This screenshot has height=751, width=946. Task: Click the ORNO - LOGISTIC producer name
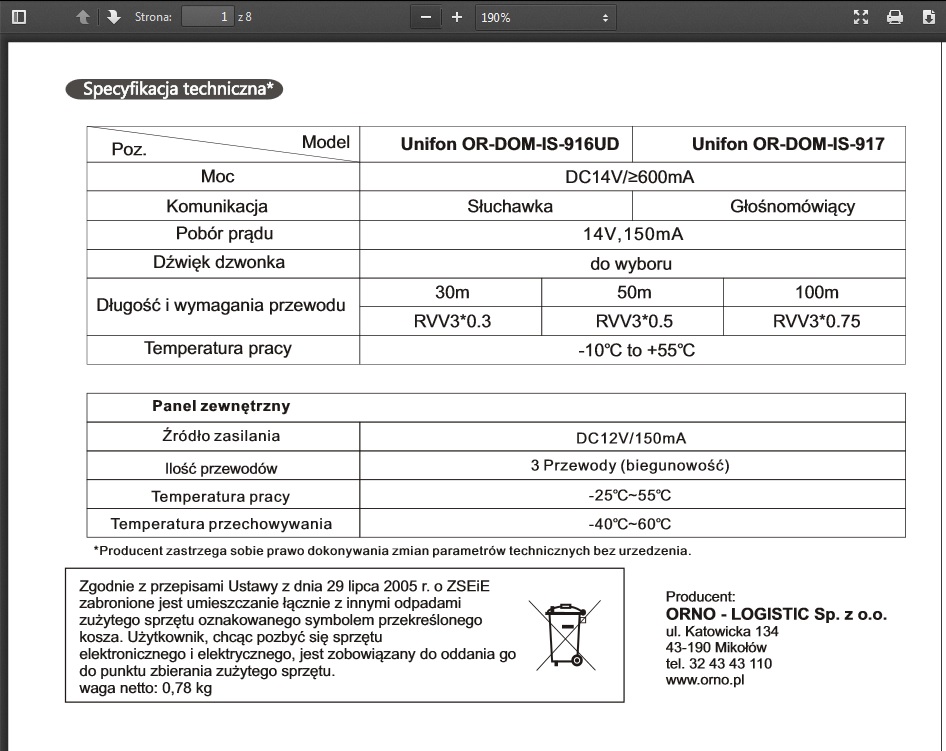coord(776,615)
